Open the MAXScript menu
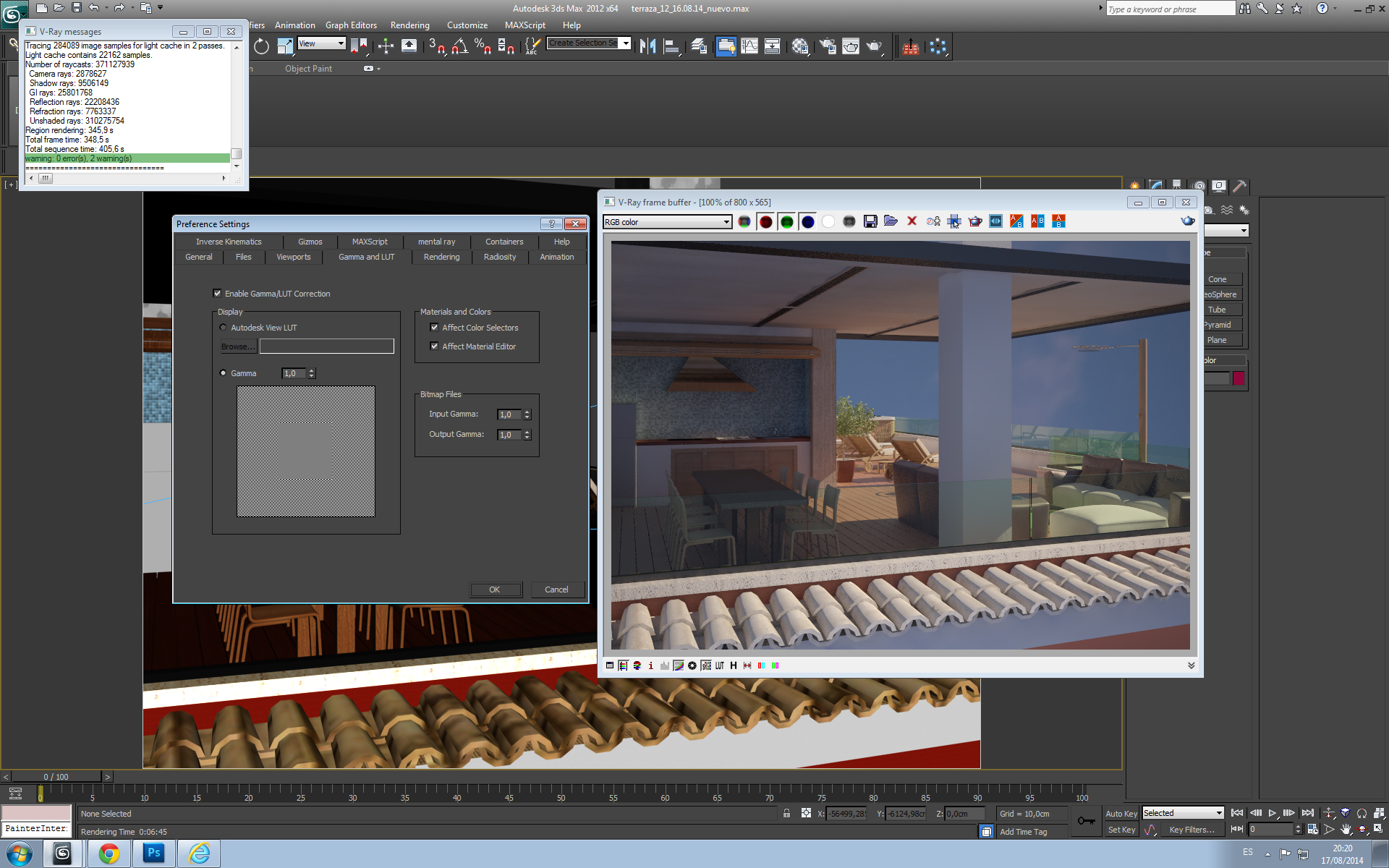 524,25
